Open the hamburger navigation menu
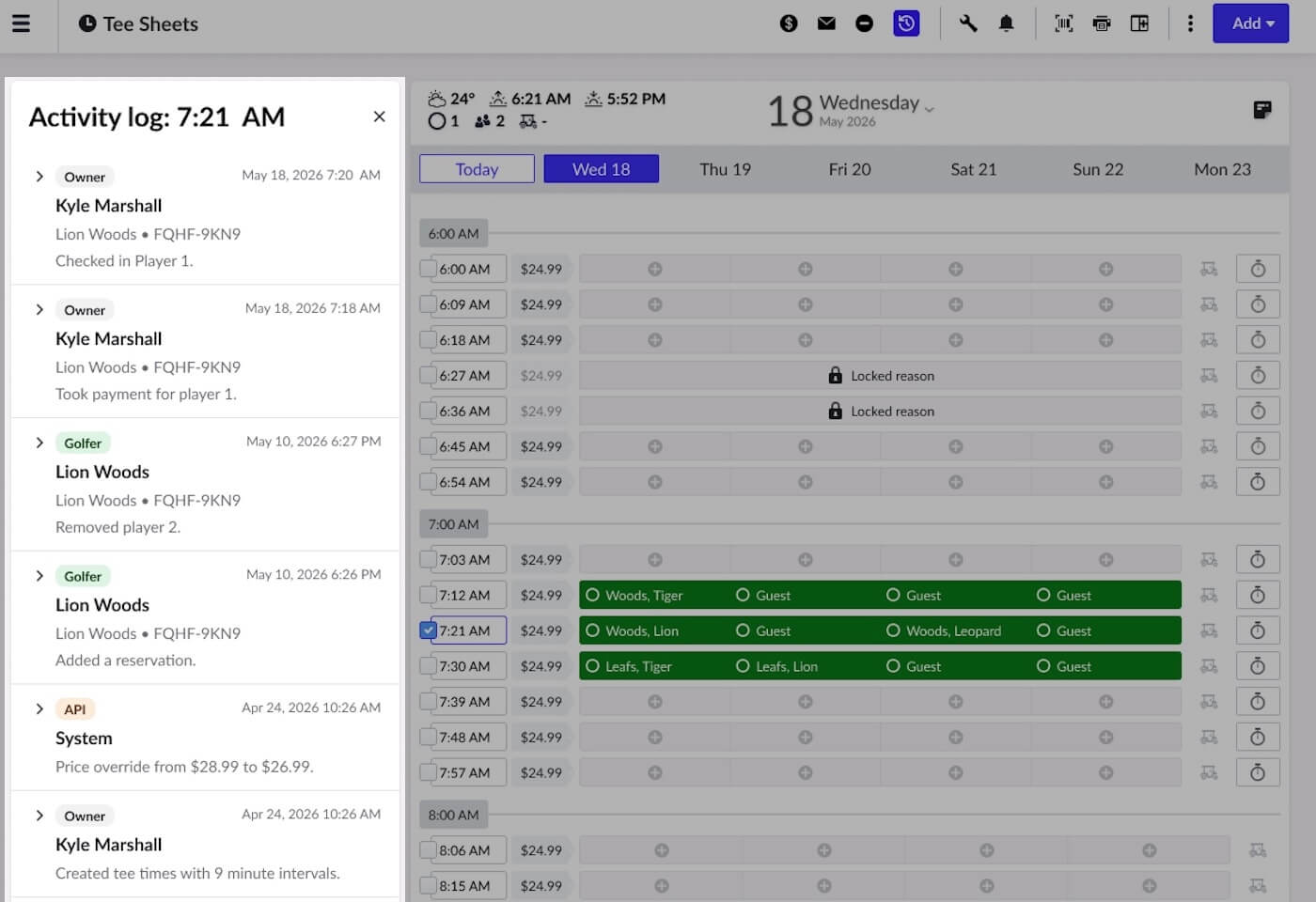1316x902 pixels. pos(21,23)
